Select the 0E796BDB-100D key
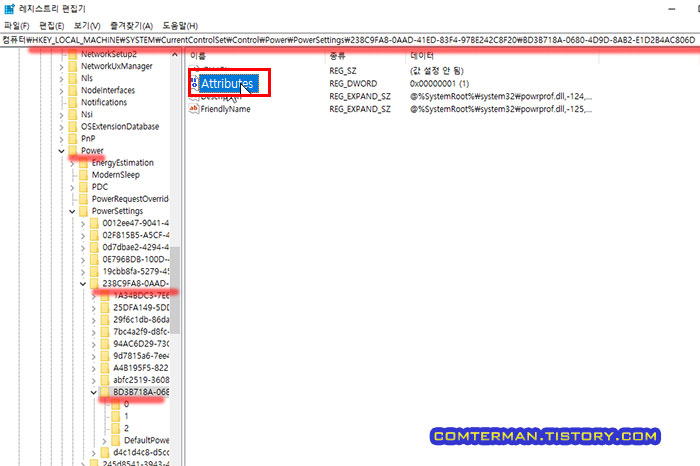Viewport: 700px width, 466px height. click(136, 259)
